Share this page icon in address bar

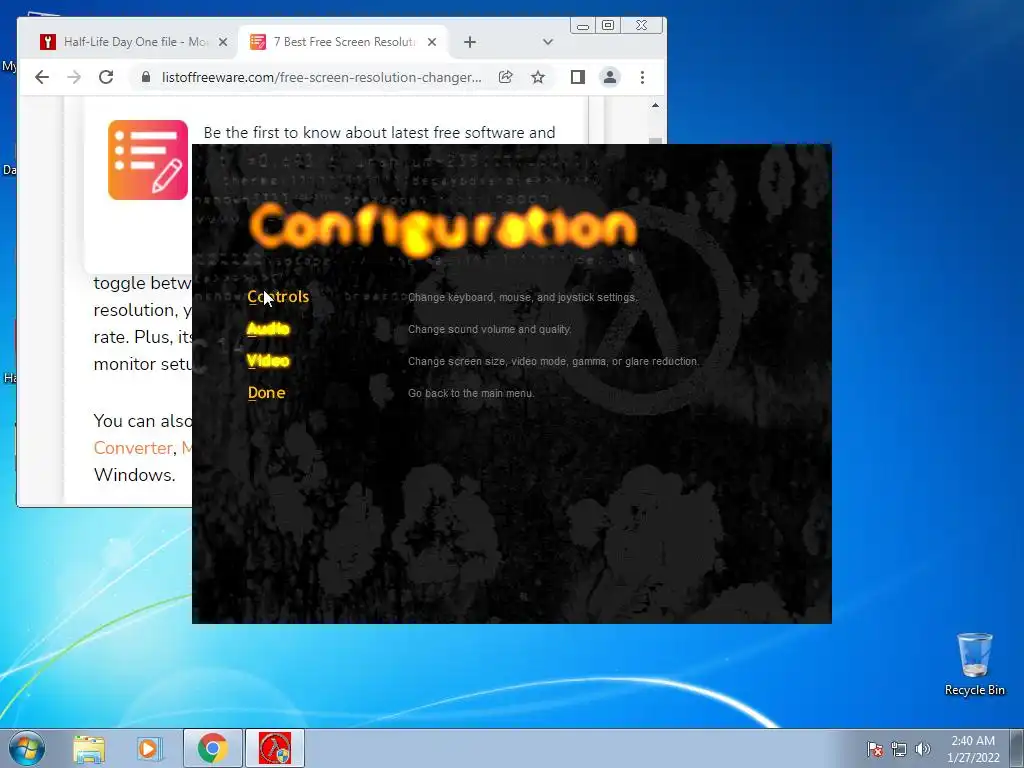(x=505, y=77)
